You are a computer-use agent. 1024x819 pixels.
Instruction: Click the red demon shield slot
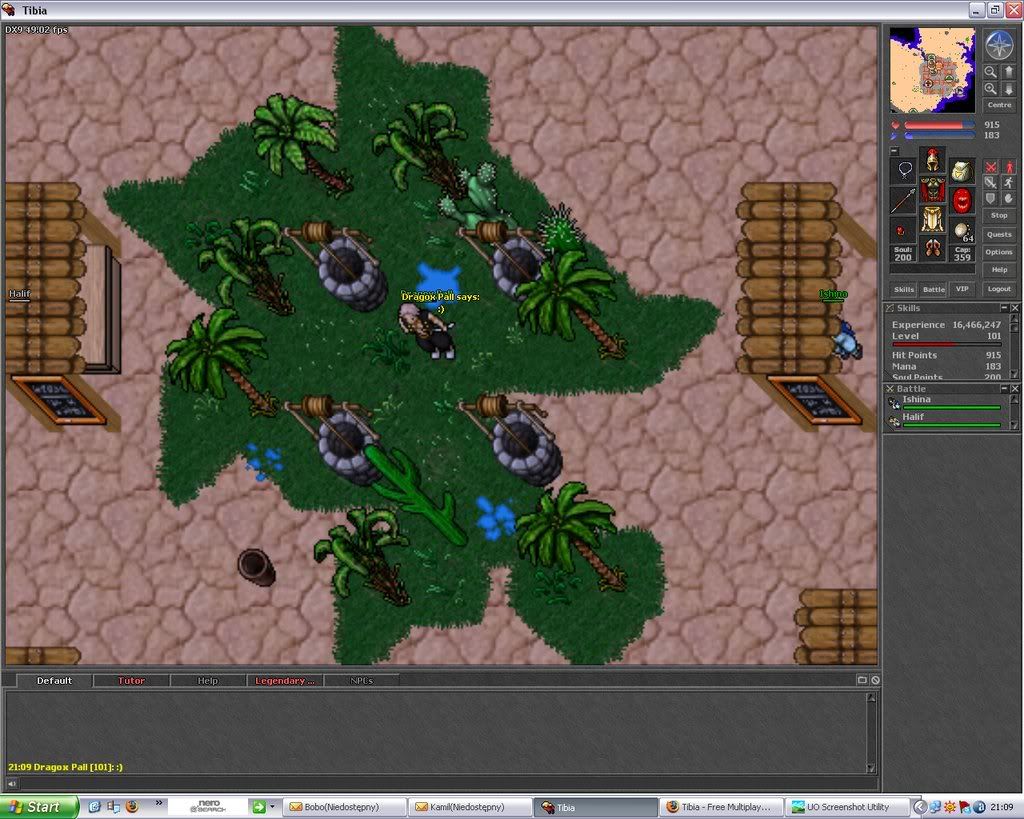961,201
